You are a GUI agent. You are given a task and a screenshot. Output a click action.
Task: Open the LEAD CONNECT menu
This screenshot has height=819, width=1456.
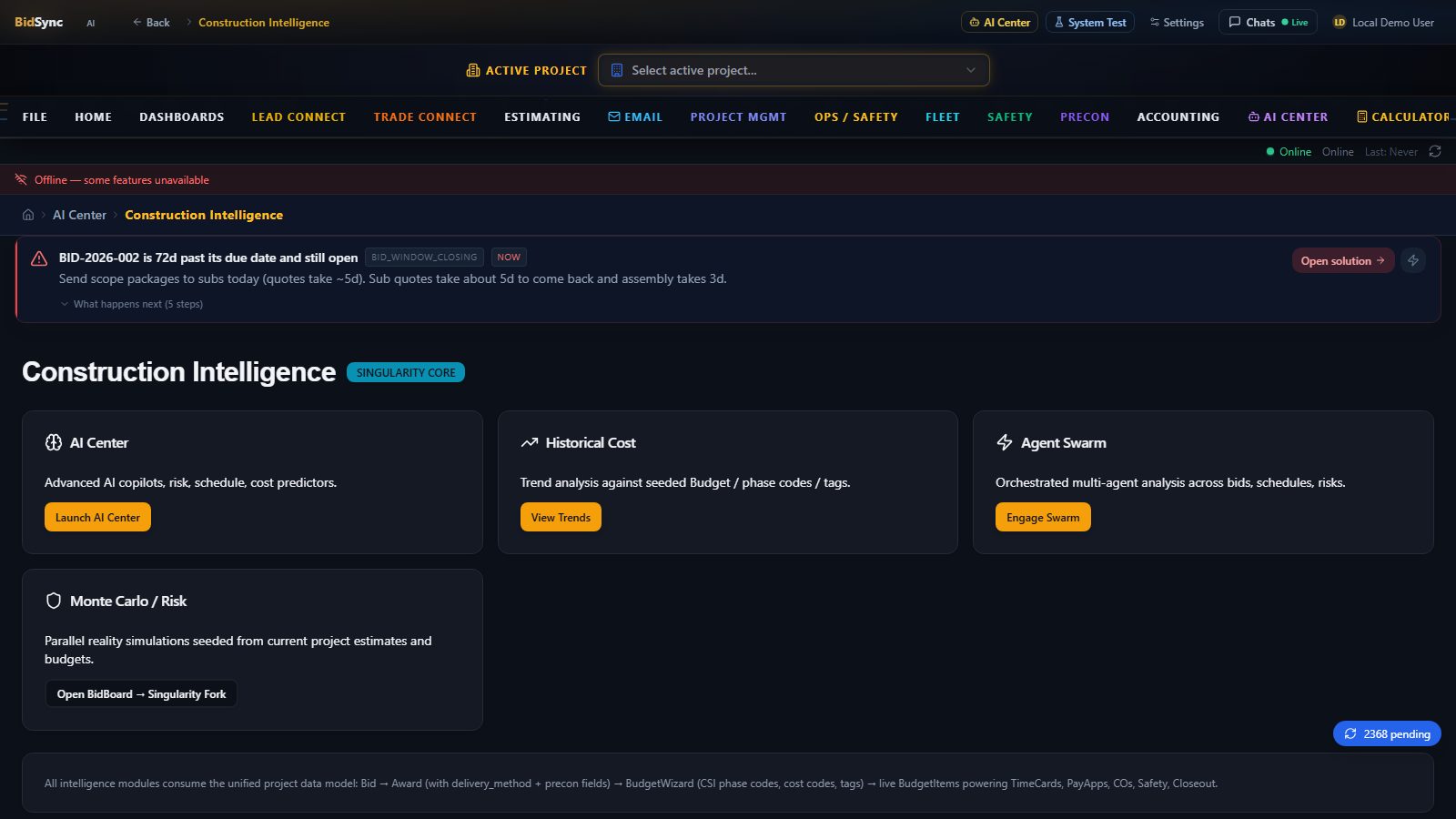point(298,116)
